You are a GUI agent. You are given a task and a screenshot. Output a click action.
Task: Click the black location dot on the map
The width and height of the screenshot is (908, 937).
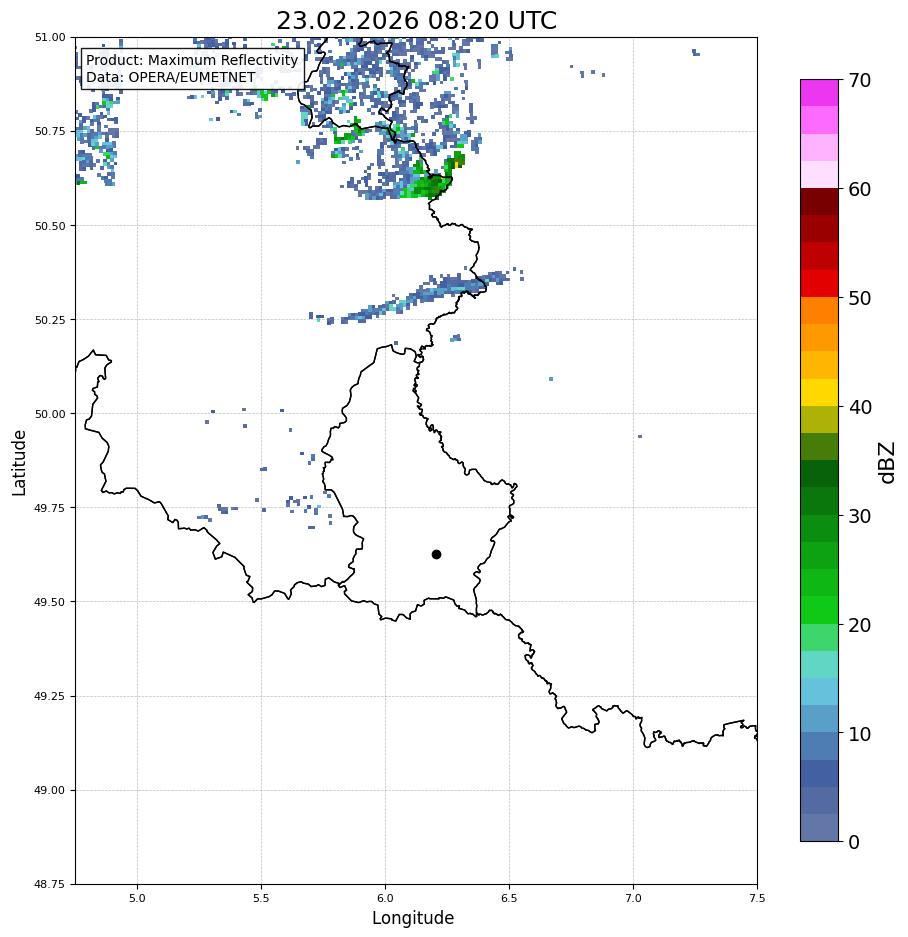point(436,555)
